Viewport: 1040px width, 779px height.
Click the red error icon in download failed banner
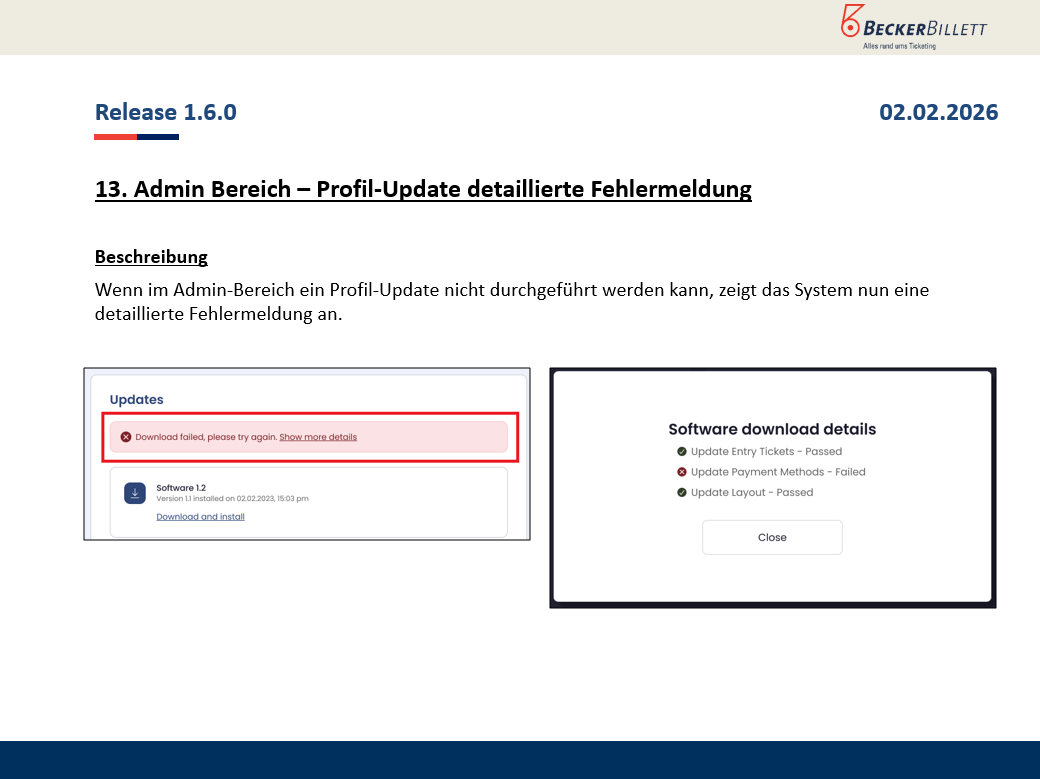(x=126, y=437)
